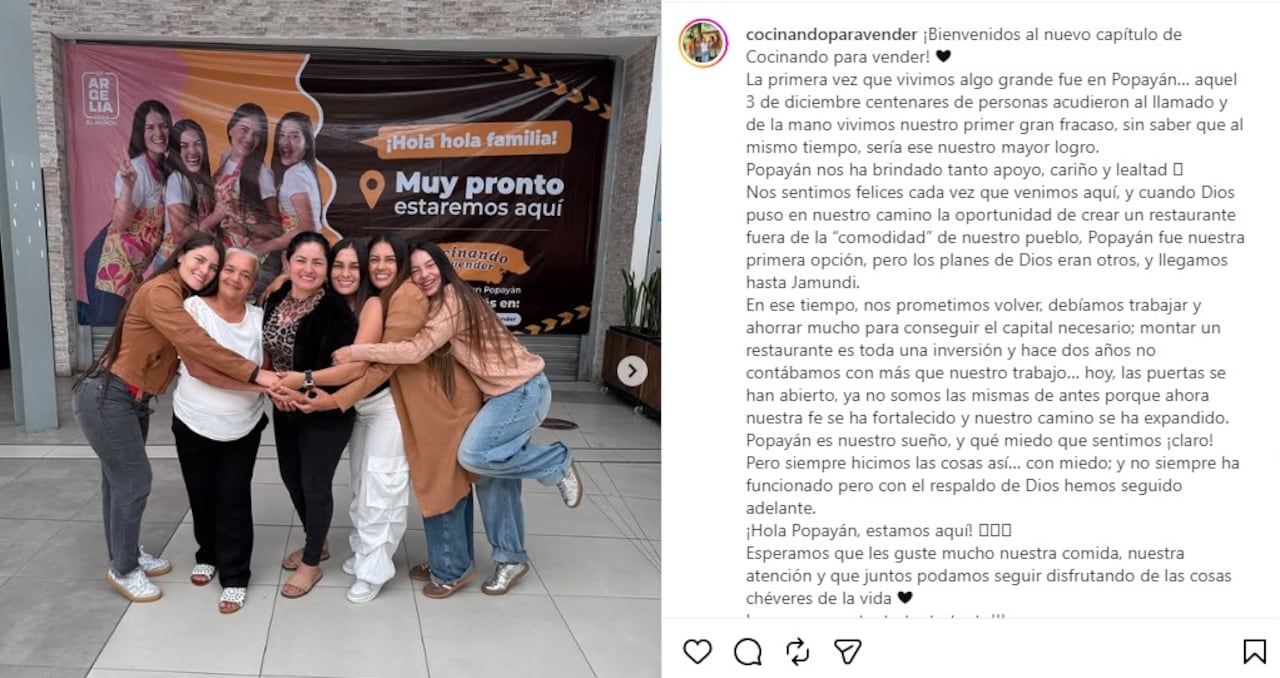Save the post with the bookmark icon
The image size is (1280, 678).
1254,652
